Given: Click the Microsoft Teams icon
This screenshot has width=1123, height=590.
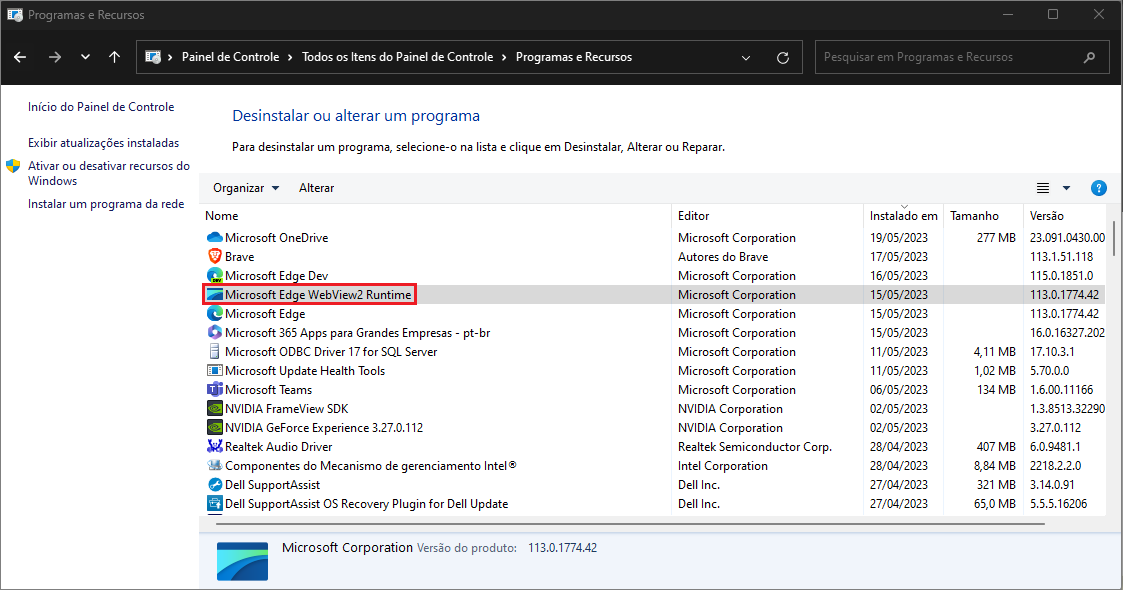Looking at the screenshot, I should click(214, 390).
